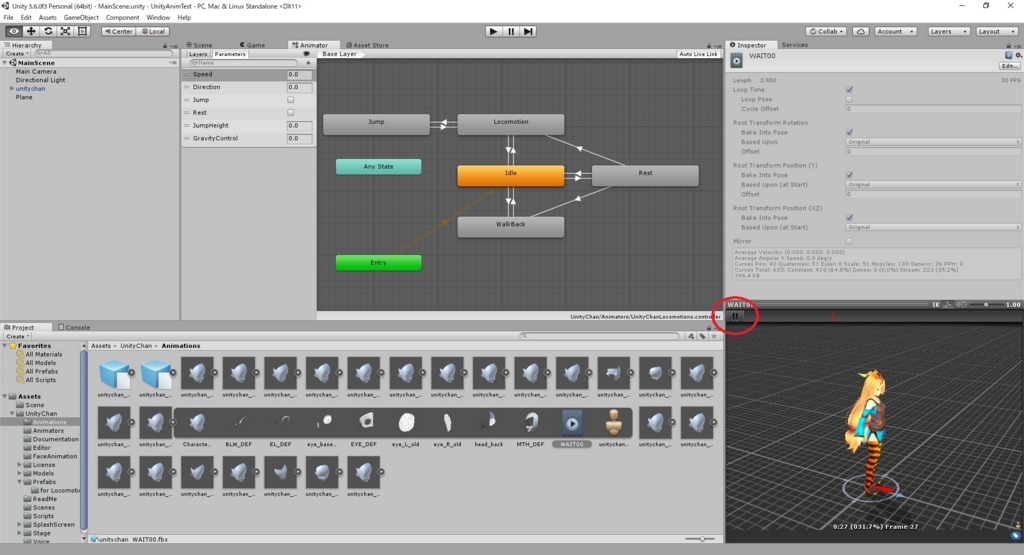Open the Inspector gear settings icon
Screen dimensions: 1024x555
[1019, 56]
